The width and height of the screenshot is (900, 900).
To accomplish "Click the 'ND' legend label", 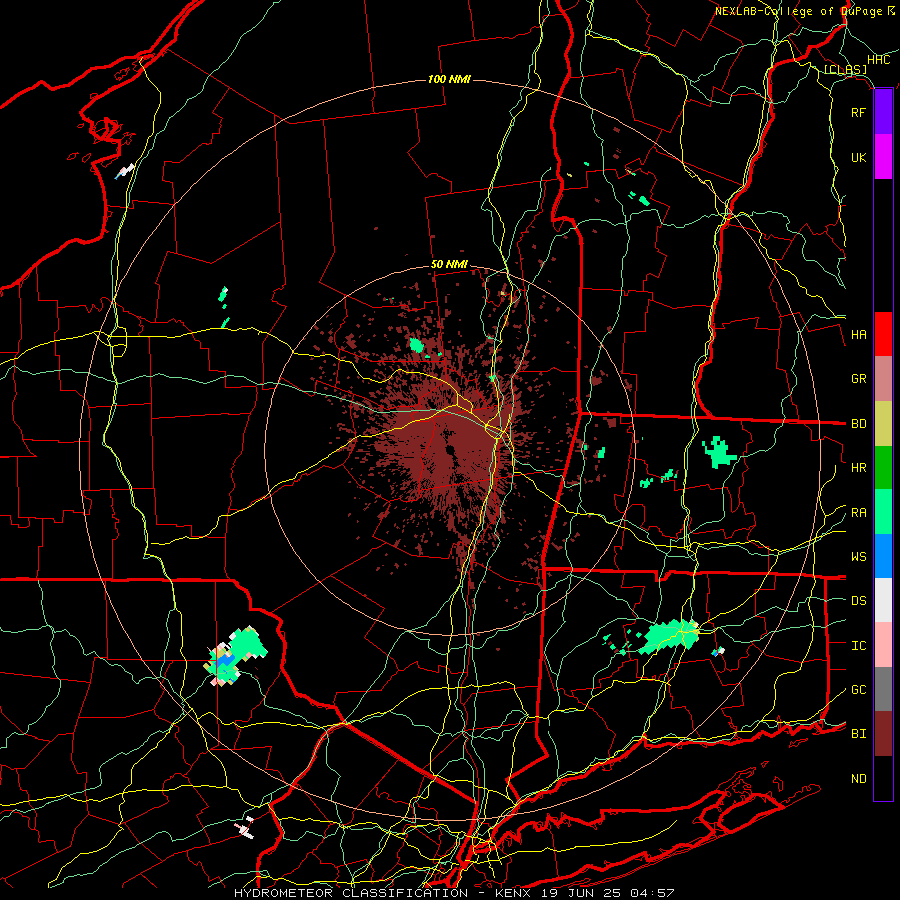I will click(x=859, y=779).
